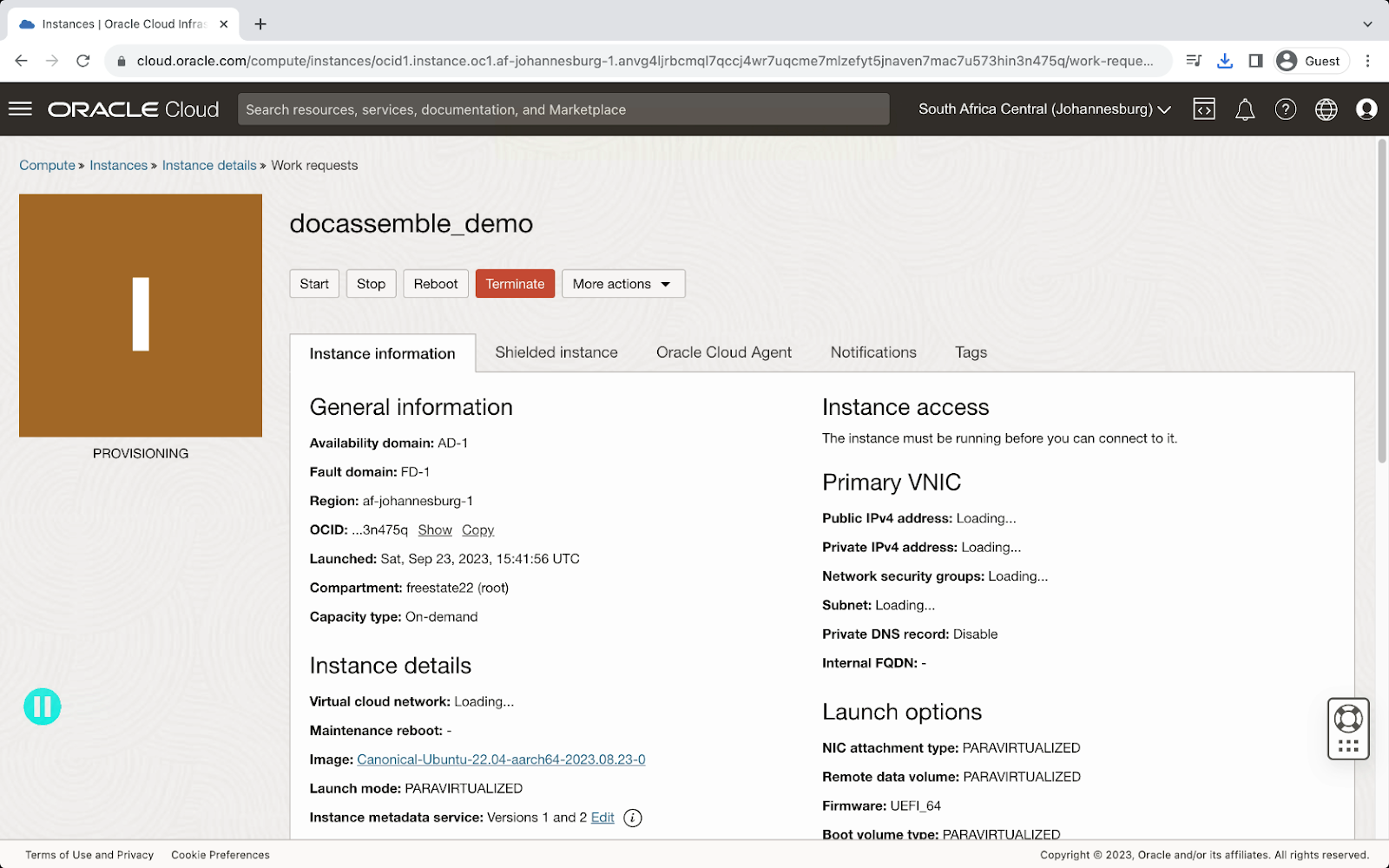
Task: Click the red Terminate button
Action: [x=515, y=284]
